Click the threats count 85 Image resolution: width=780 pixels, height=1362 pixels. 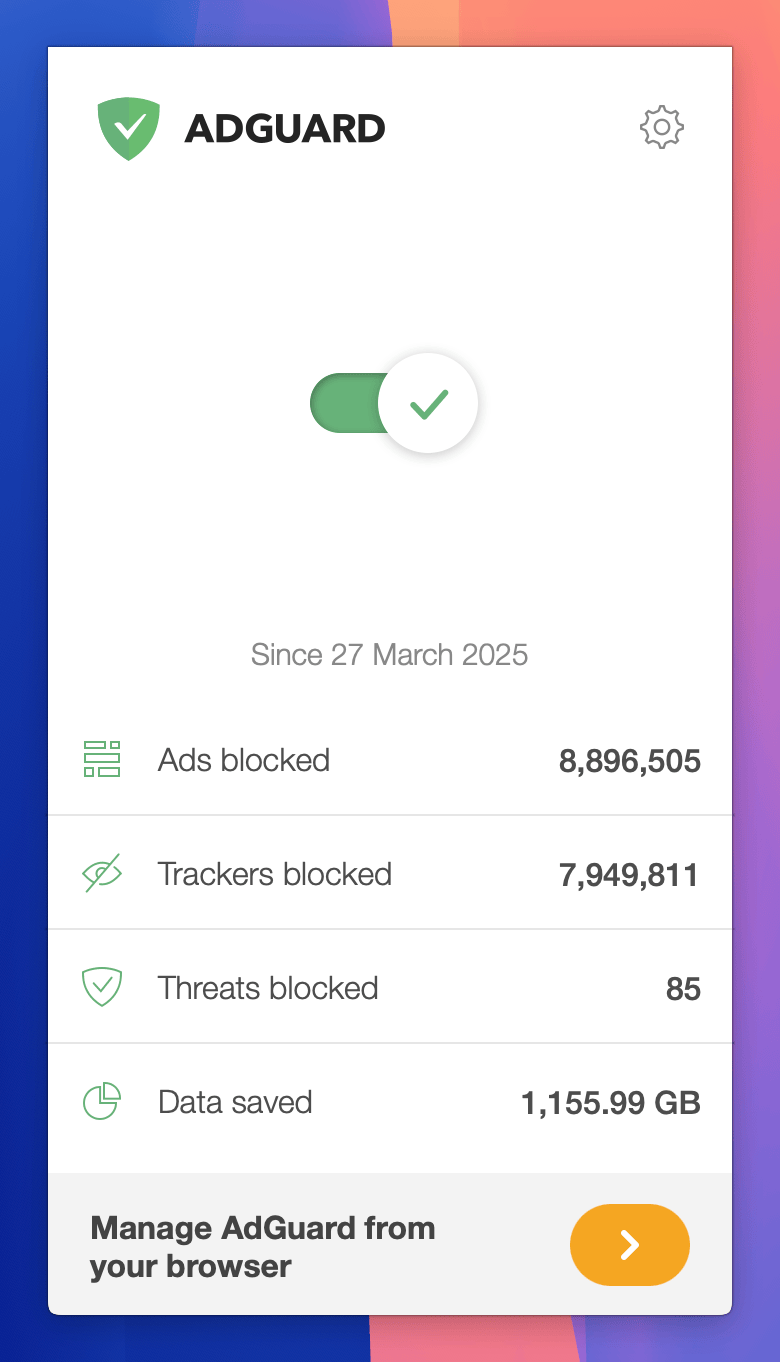click(683, 990)
